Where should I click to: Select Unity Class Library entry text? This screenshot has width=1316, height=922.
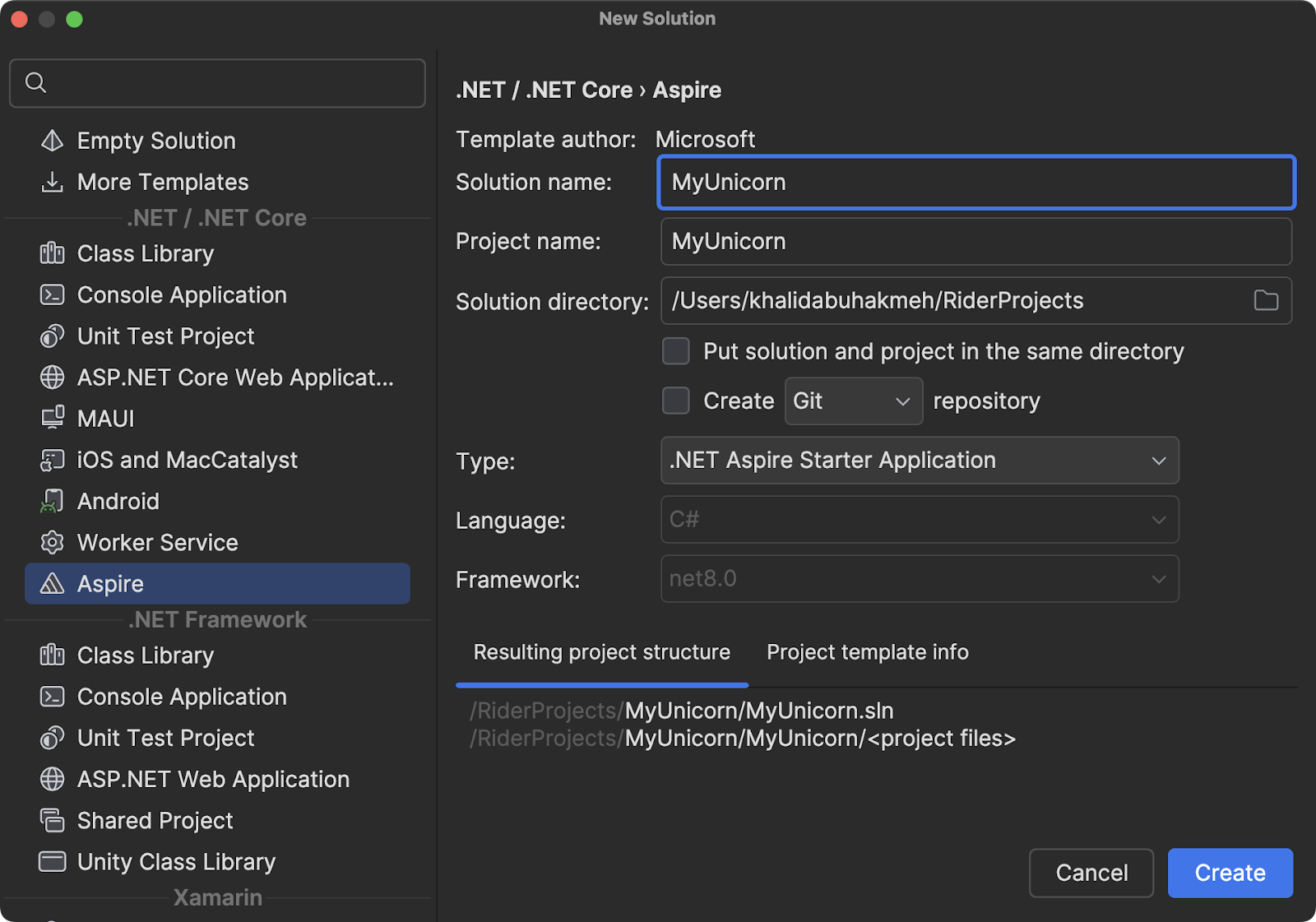click(x=177, y=861)
